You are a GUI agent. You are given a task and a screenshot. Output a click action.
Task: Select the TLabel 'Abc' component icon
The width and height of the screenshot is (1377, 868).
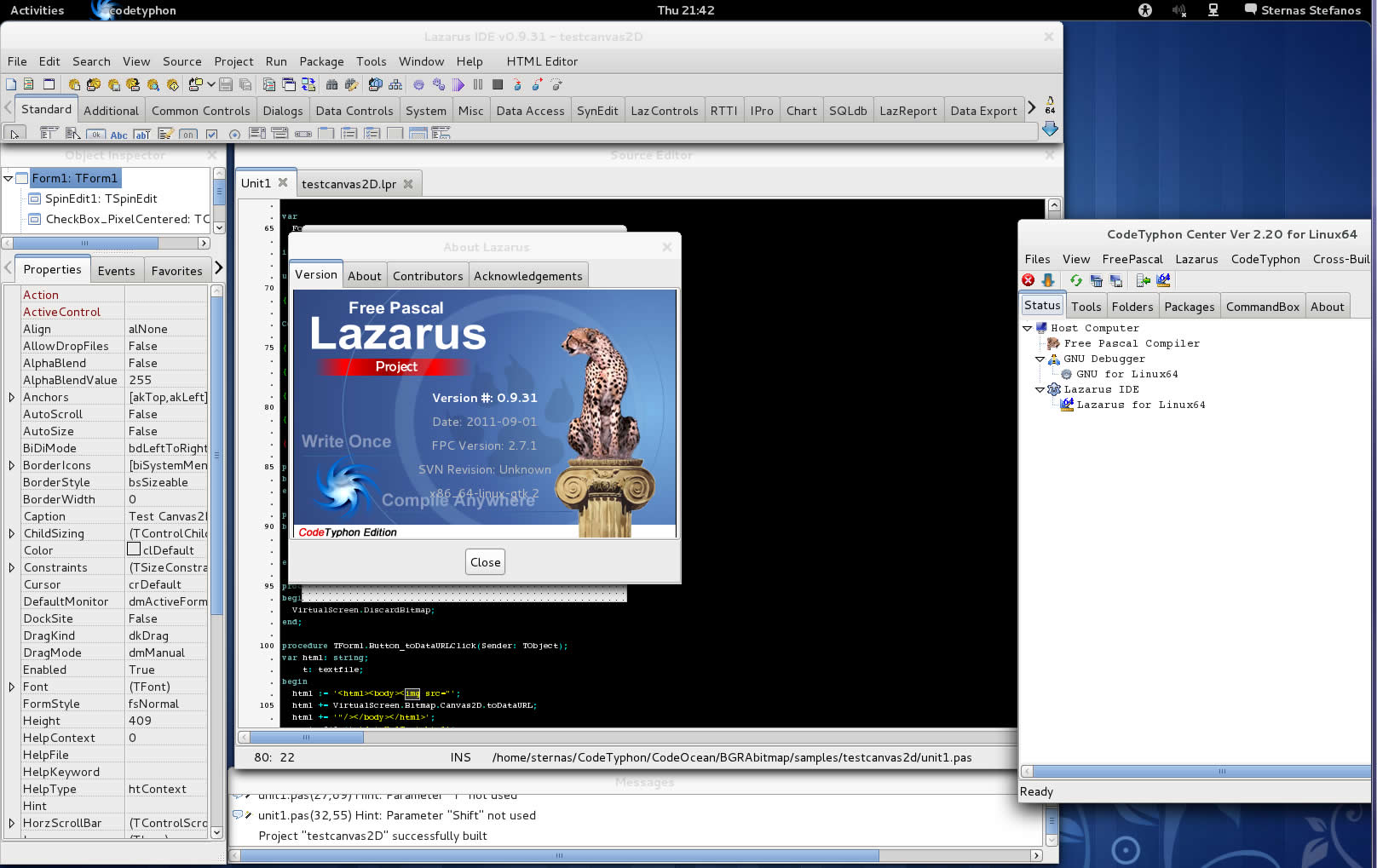click(119, 135)
